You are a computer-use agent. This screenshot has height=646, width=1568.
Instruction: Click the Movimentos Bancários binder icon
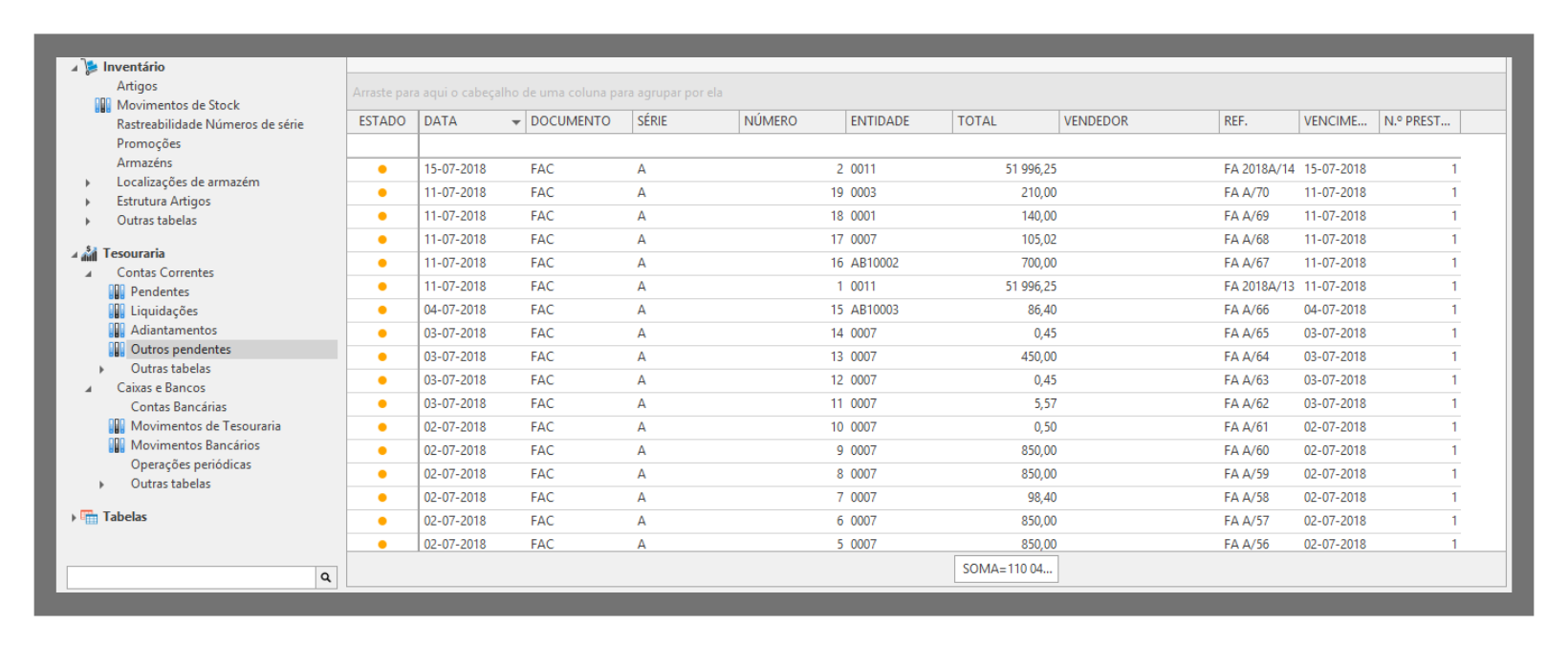(x=117, y=445)
